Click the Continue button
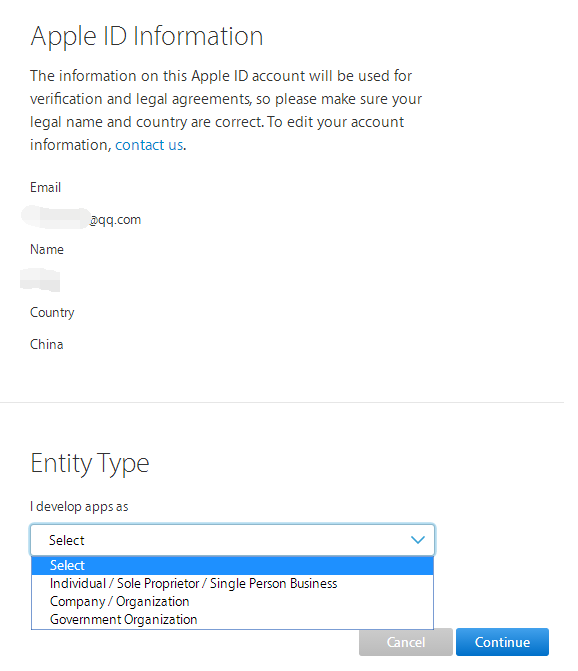The width and height of the screenshot is (578, 671). (502, 642)
